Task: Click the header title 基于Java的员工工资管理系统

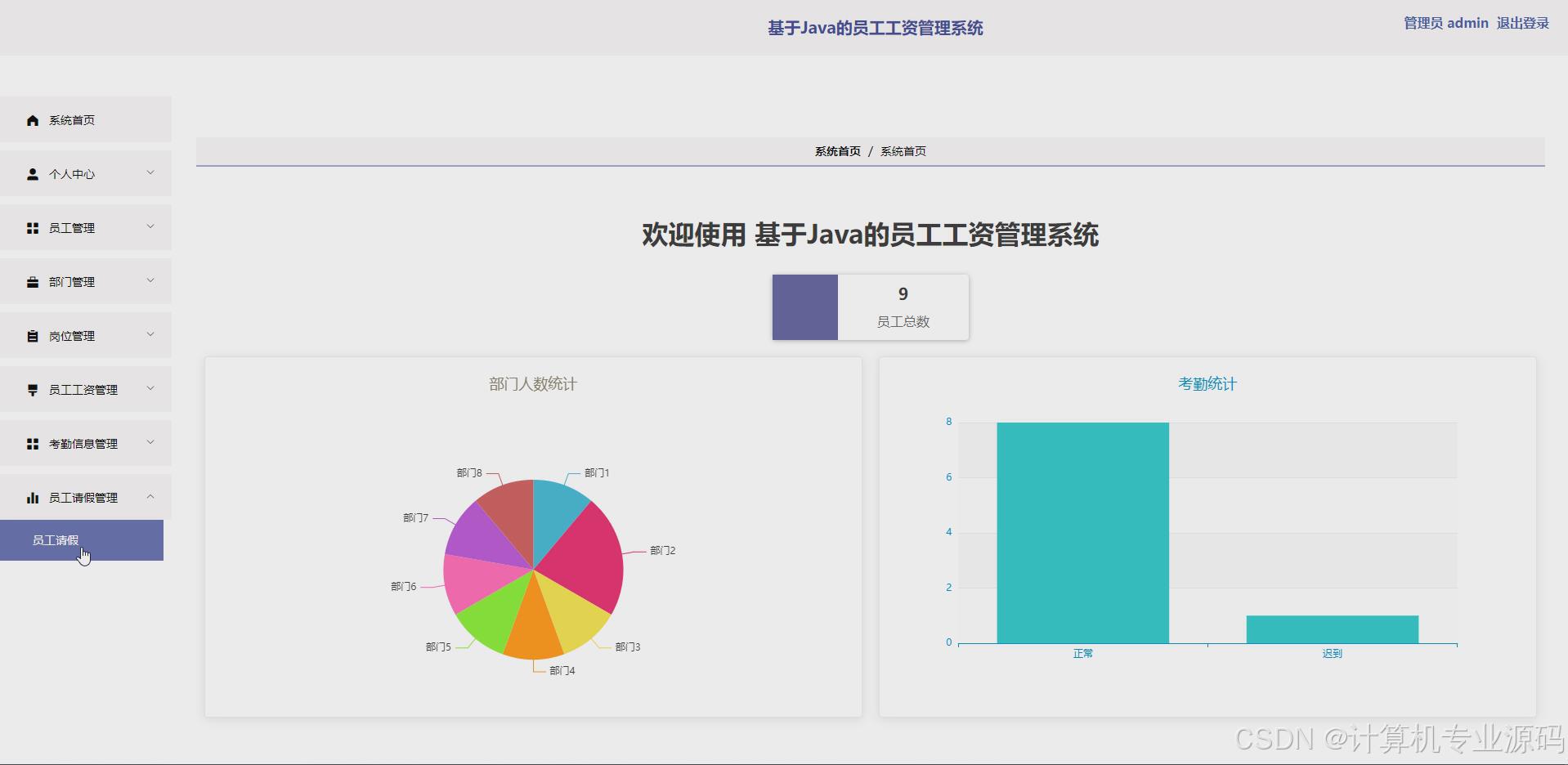Action: 876,29
